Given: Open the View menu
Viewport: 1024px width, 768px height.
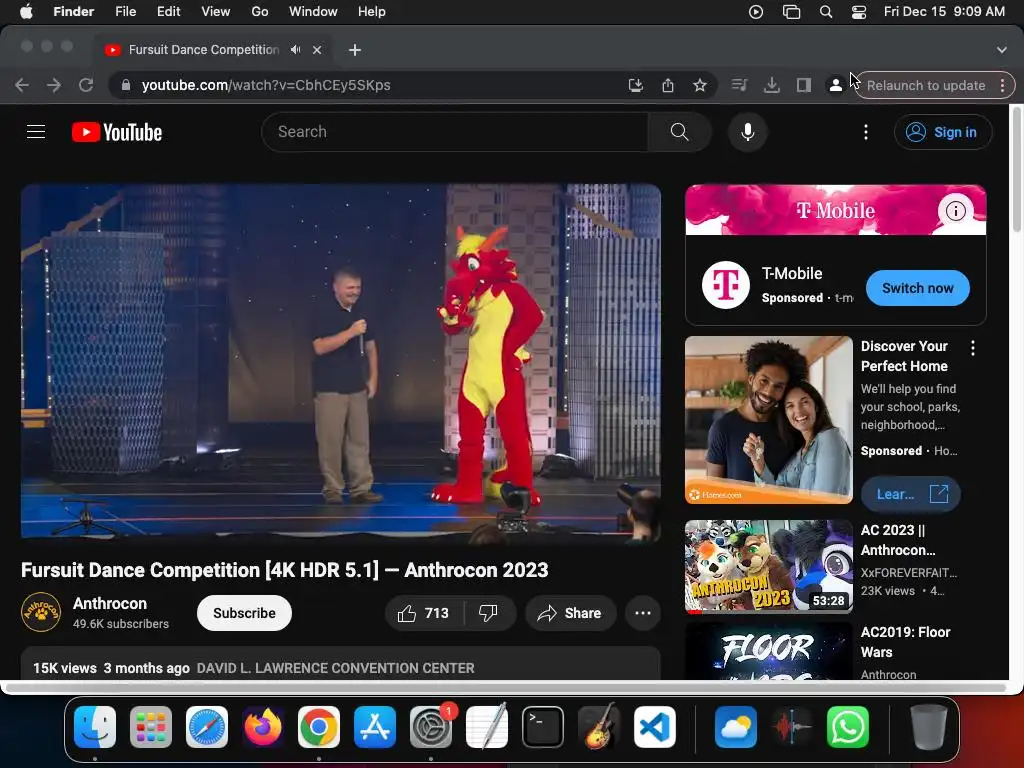Looking at the screenshot, I should (x=216, y=12).
